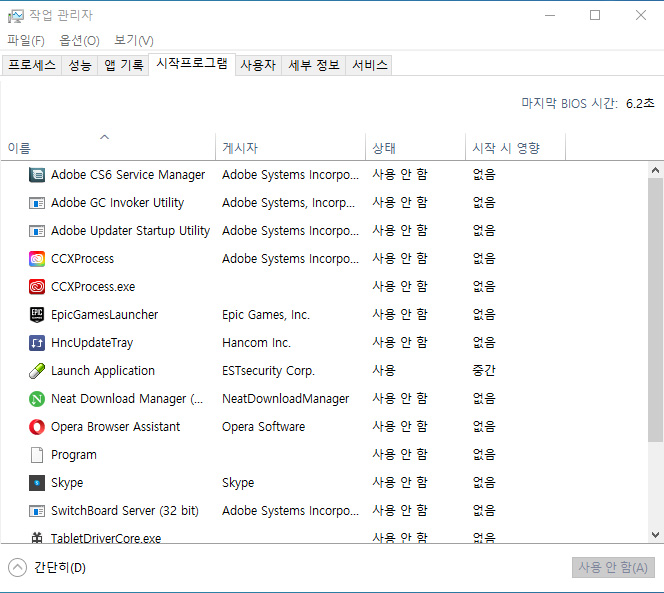Viewport: 664px width, 593px height.
Task: Select the Adobe CS6 Service Manager row text
Action: click(x=128, y=175)
